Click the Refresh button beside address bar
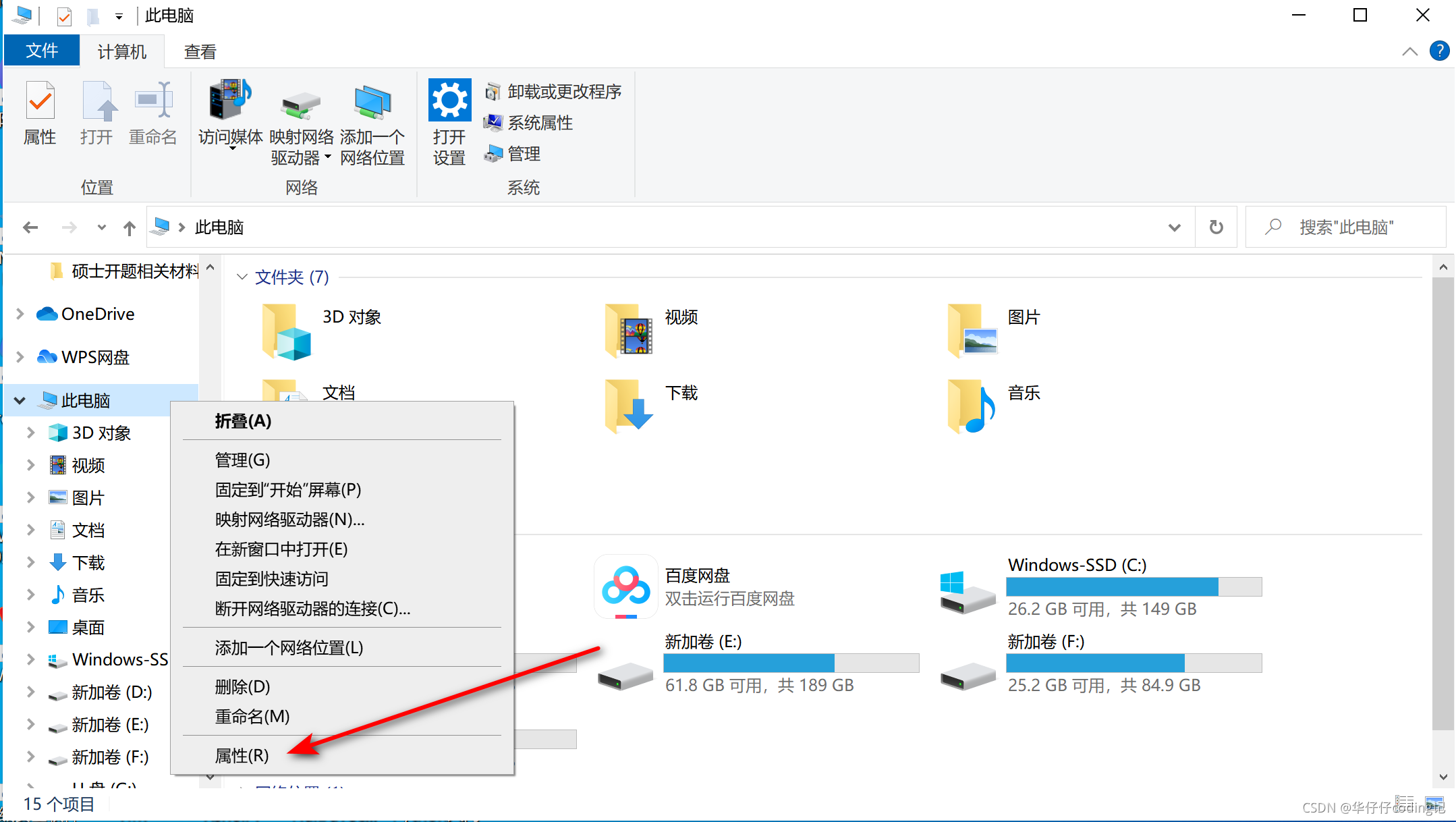Viewport: 1456px width, 822px height. (x=1216, y=227)
